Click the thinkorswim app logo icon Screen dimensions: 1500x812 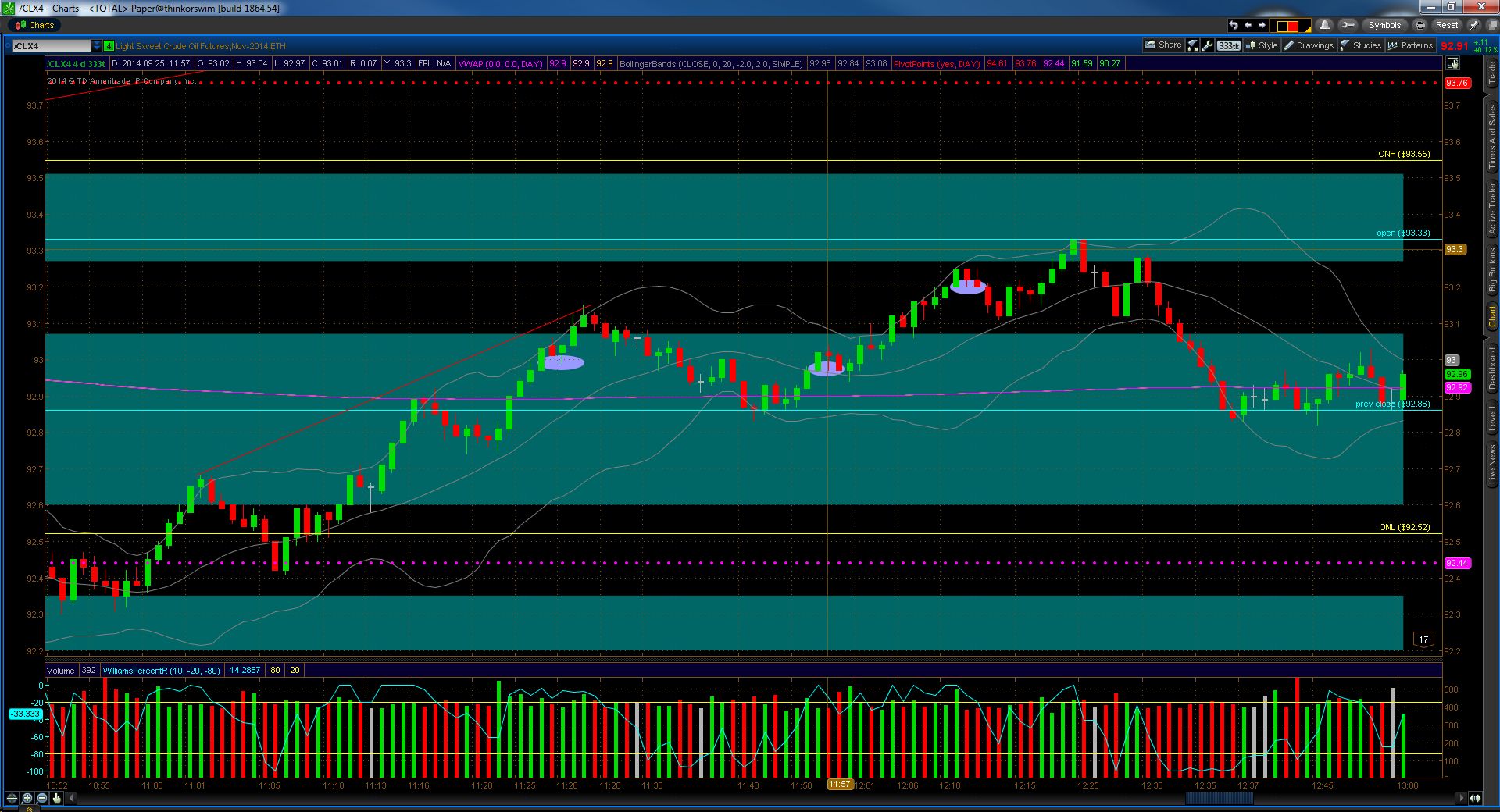(8, 8)
